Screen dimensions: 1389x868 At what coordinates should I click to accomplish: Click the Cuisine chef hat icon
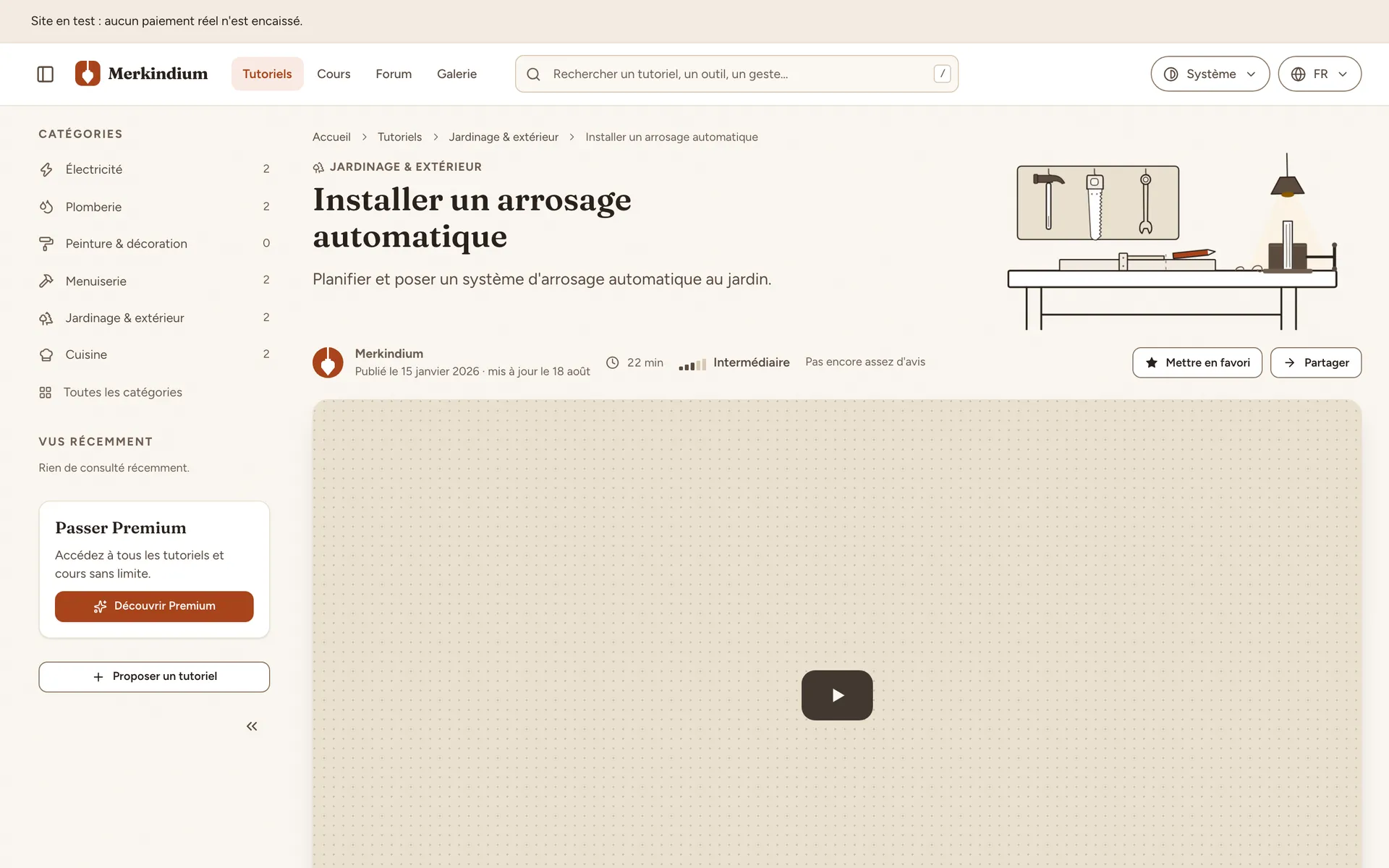click(x=46, y=354)
